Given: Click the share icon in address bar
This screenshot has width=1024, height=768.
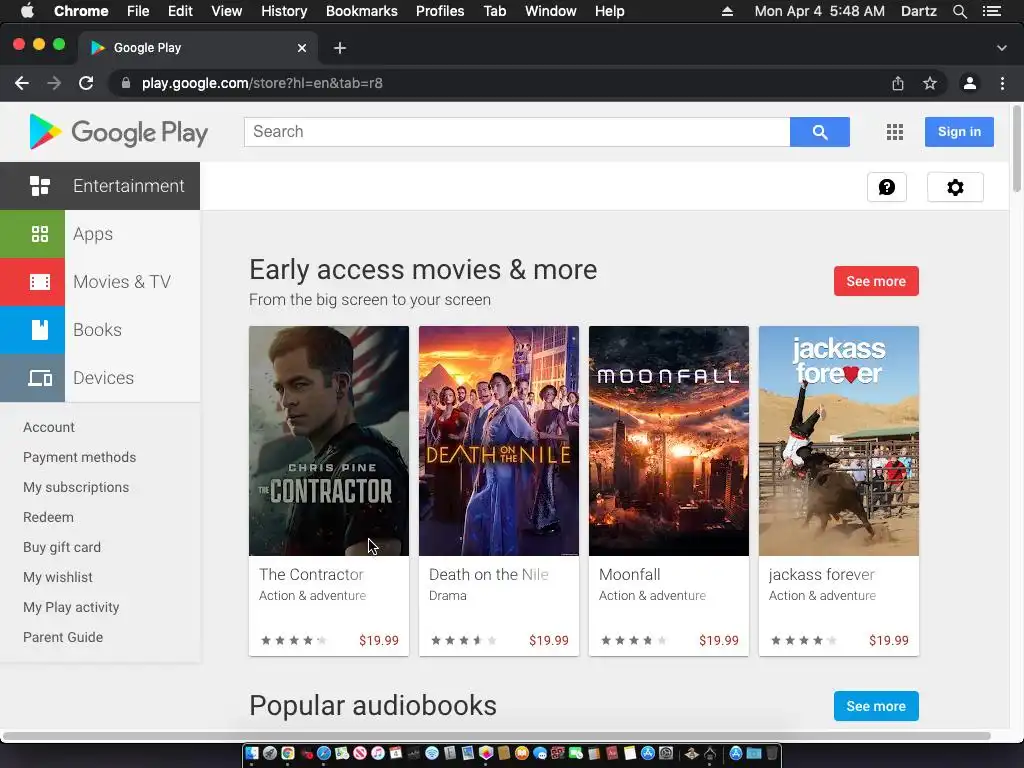Looking at the screenshot, I should [898, 83].
